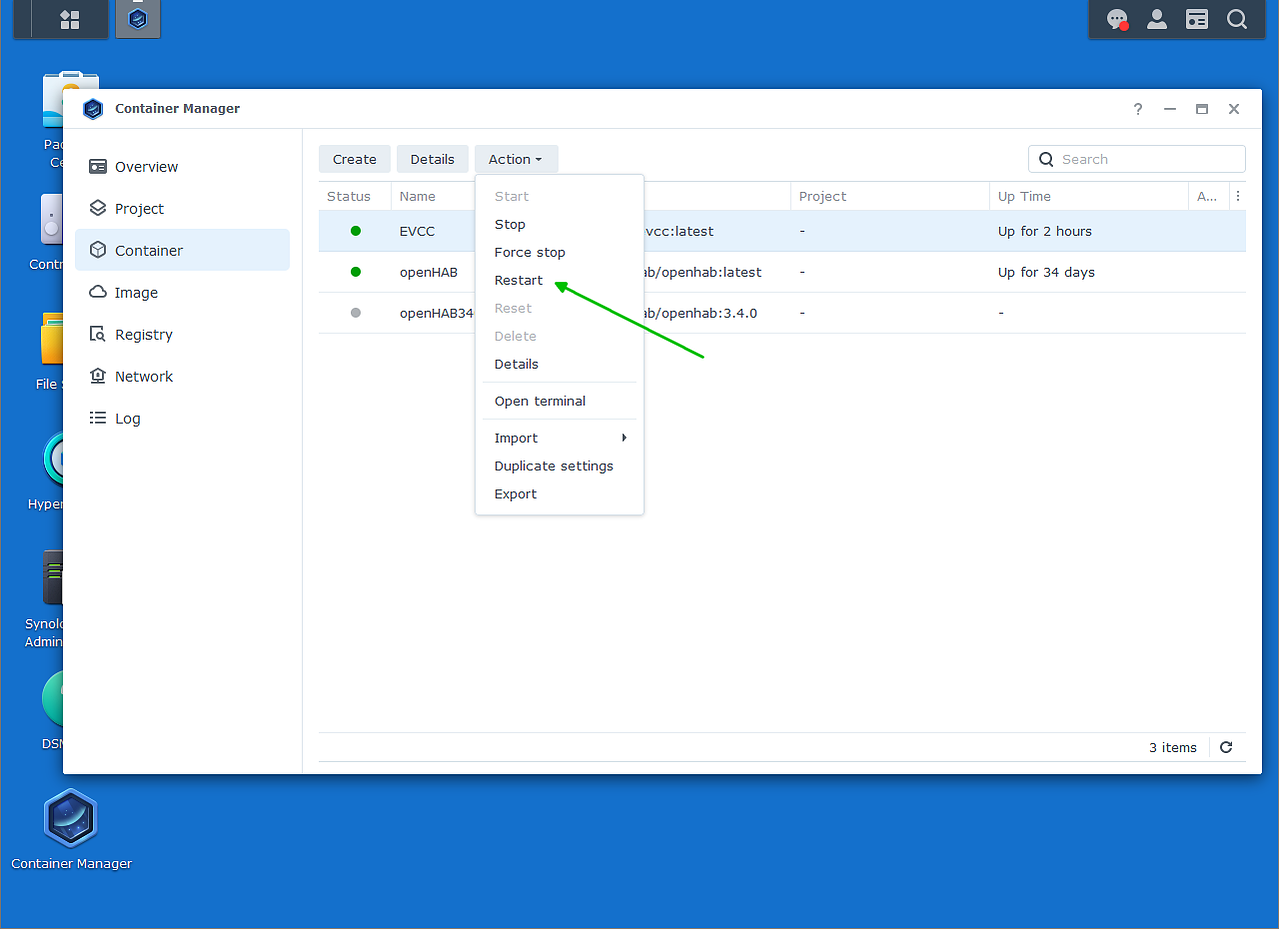Click the gray status dot for openHAB34
The image size is (1279, 929).
point(355,313)
